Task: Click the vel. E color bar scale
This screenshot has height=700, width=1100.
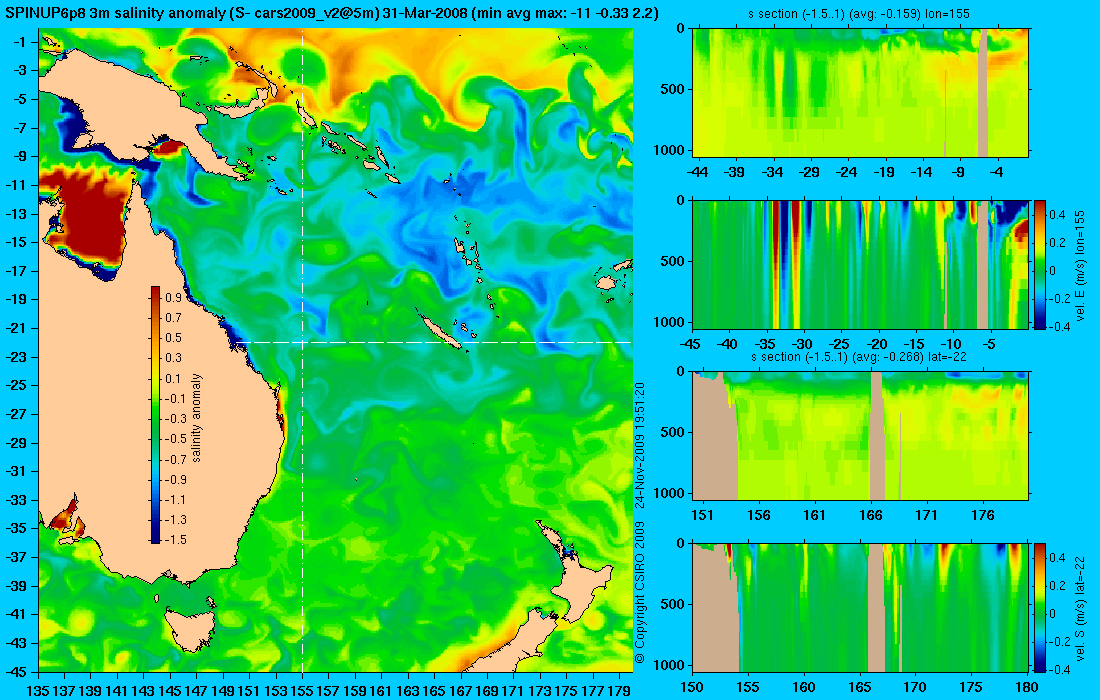Action: (1039, 264)
